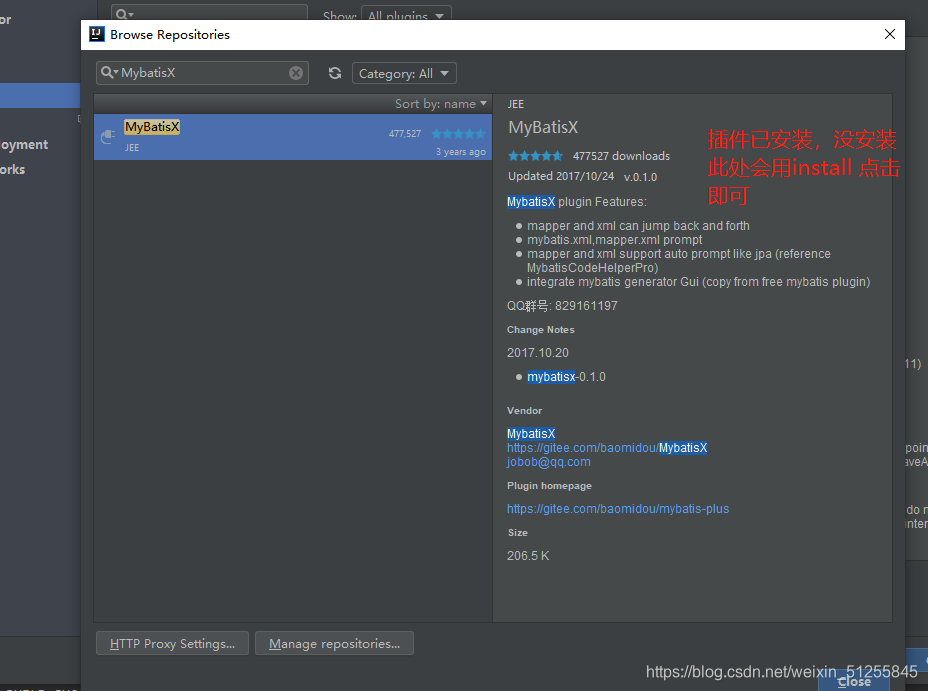Click the Vendor heading

(x=524, y=411)
